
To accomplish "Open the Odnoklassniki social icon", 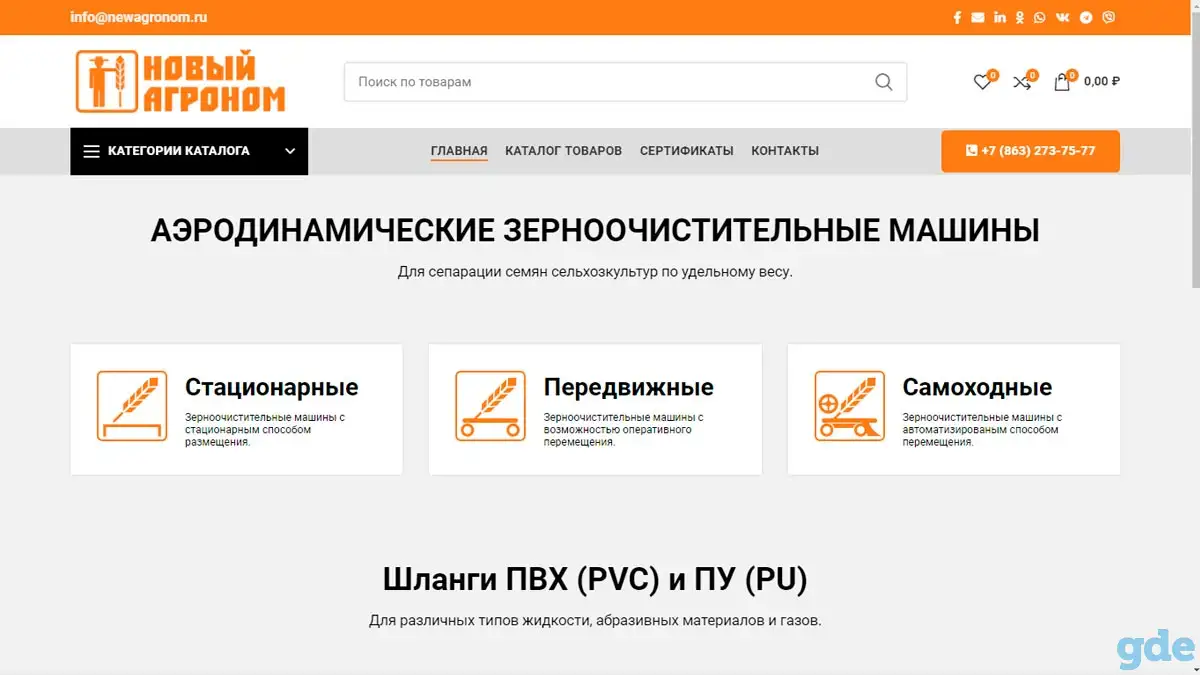I will (1020, 17).
